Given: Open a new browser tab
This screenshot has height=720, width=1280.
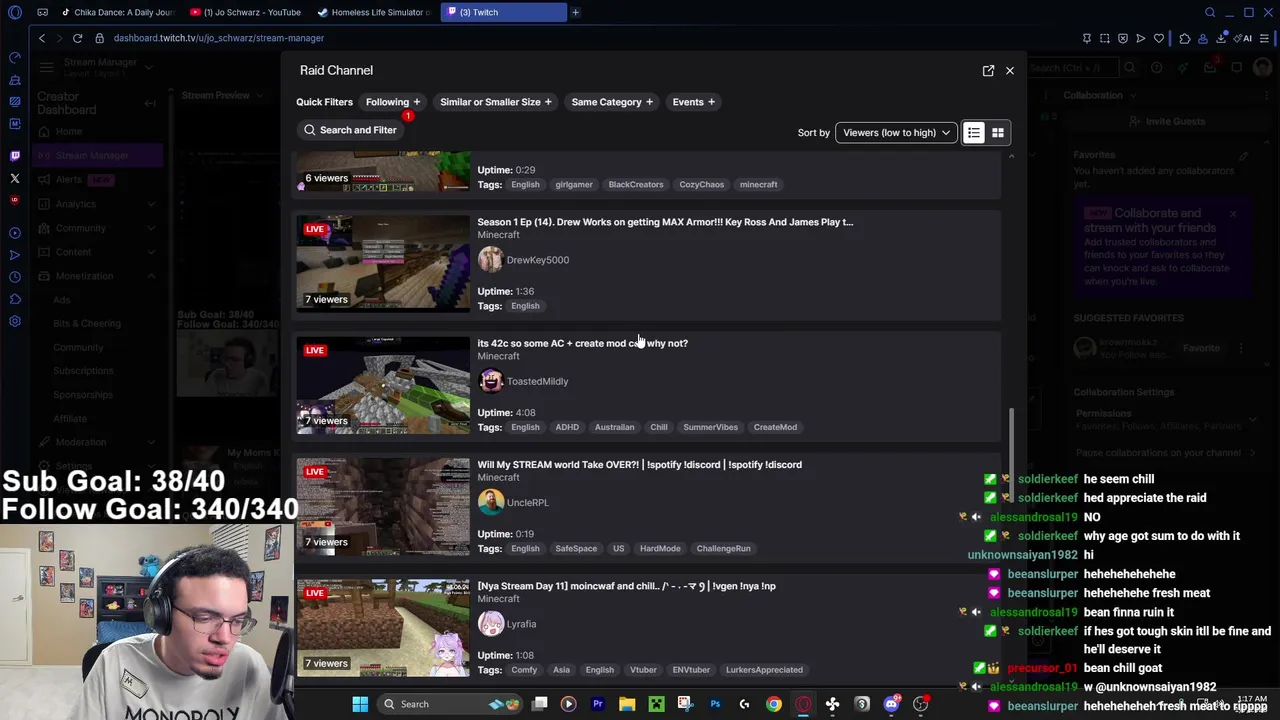Looking at the screenshot, I should point(576,12).
